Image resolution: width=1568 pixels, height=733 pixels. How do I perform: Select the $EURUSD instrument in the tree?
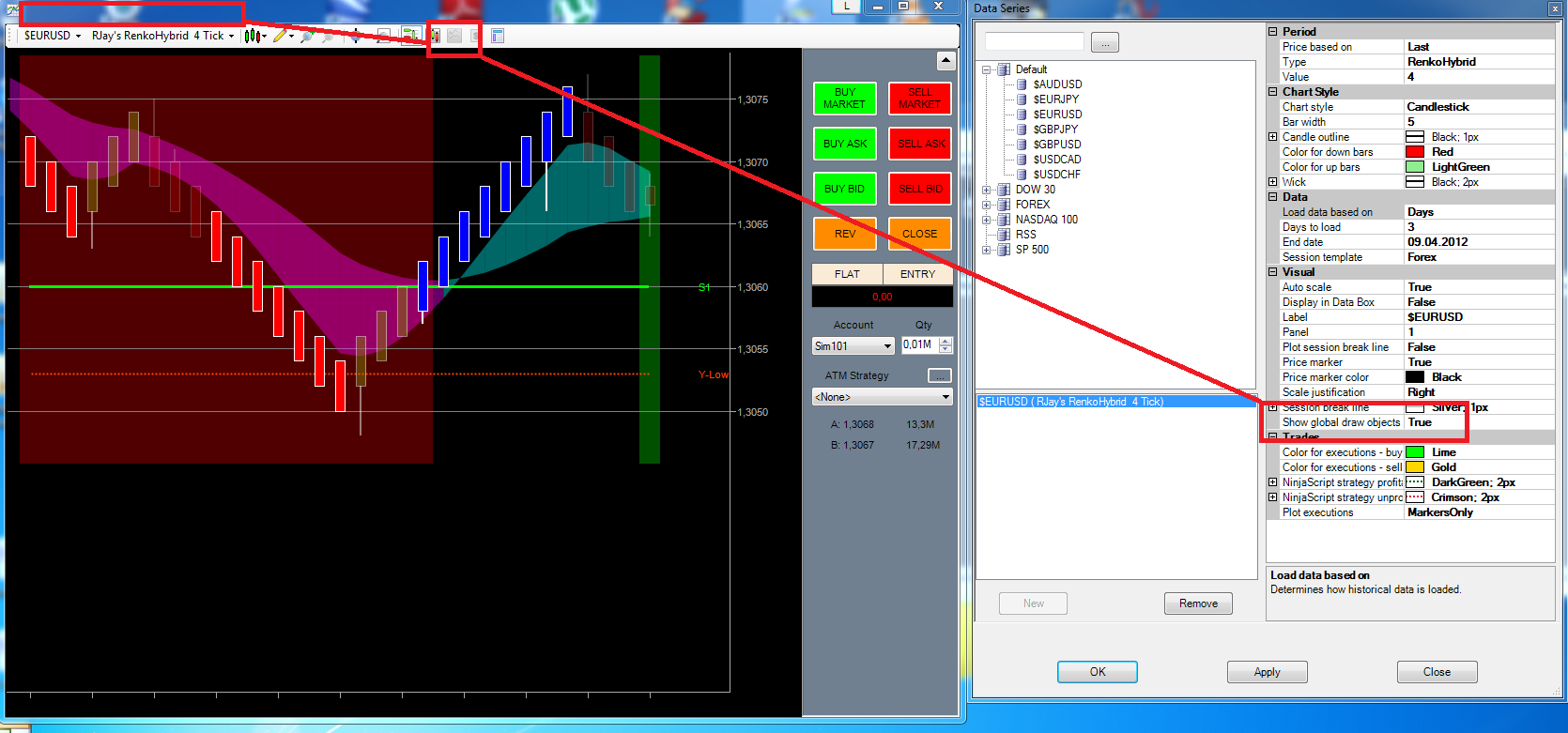[x=1057, y=115]
